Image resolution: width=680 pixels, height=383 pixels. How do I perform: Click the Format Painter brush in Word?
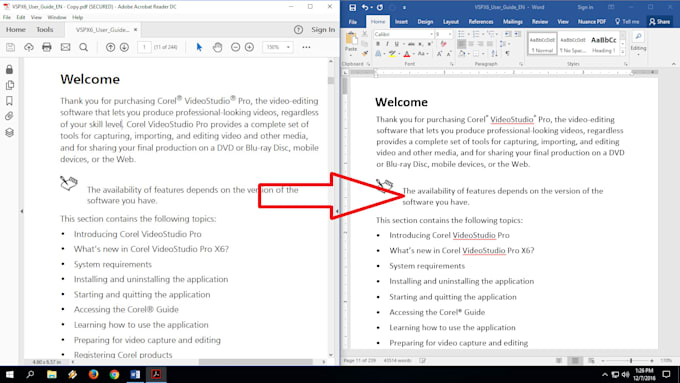point(365,54)
